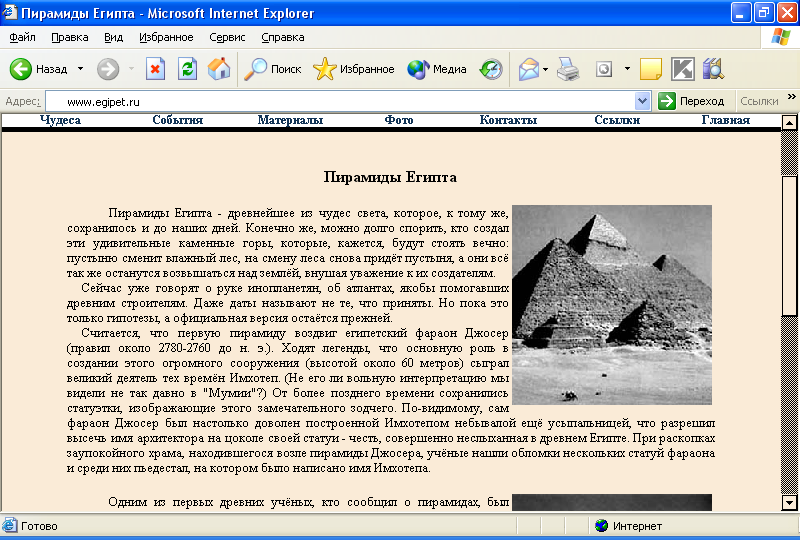Image resolution: width=800 pixels, height=540 pixels.
Task: Click the vertical scrollbar down arrow
Action: pos(789,502)
